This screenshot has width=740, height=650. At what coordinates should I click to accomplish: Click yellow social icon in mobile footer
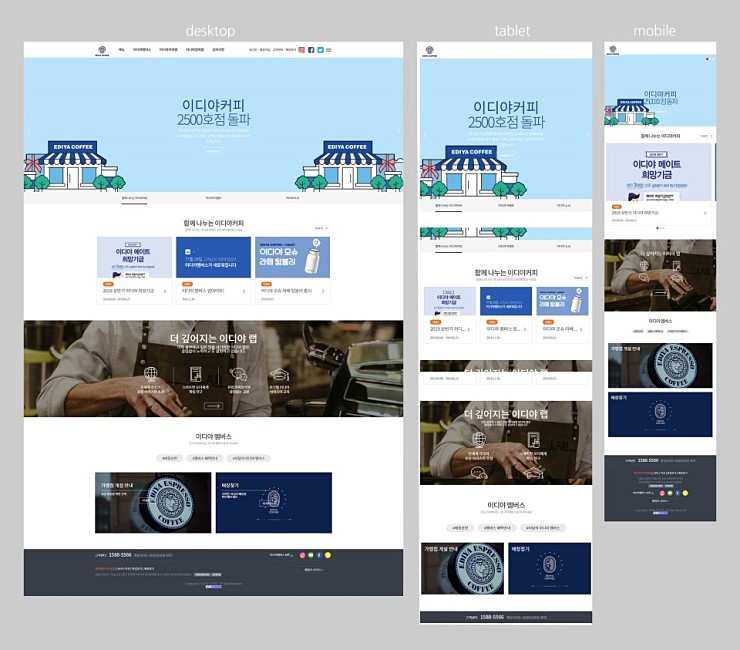click(x=685, y=493)
